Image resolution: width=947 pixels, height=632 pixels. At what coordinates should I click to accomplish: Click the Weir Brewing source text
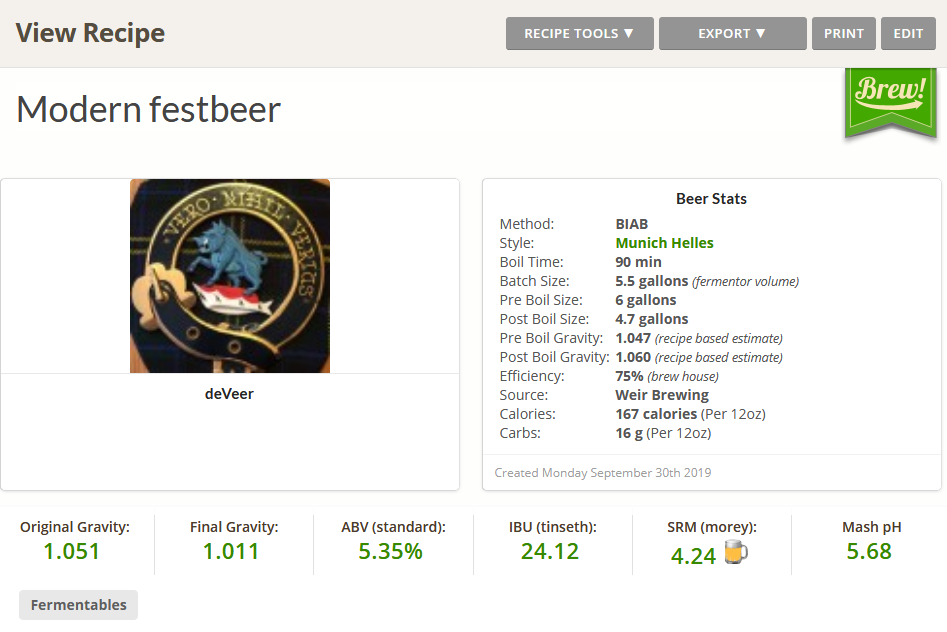(662, 395)
